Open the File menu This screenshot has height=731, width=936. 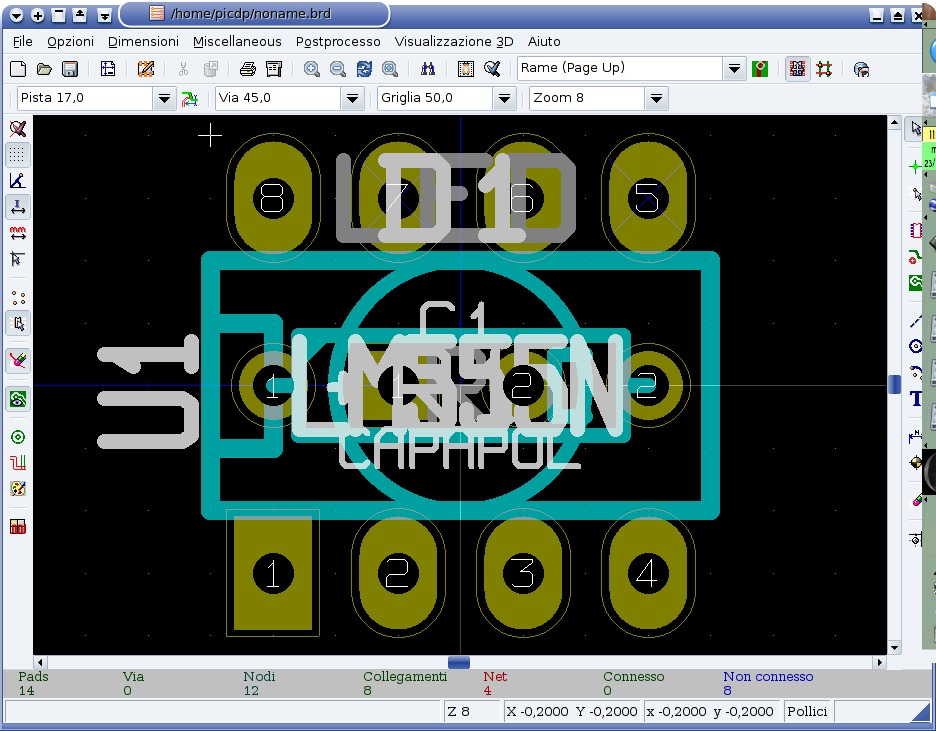coord(23,42)
